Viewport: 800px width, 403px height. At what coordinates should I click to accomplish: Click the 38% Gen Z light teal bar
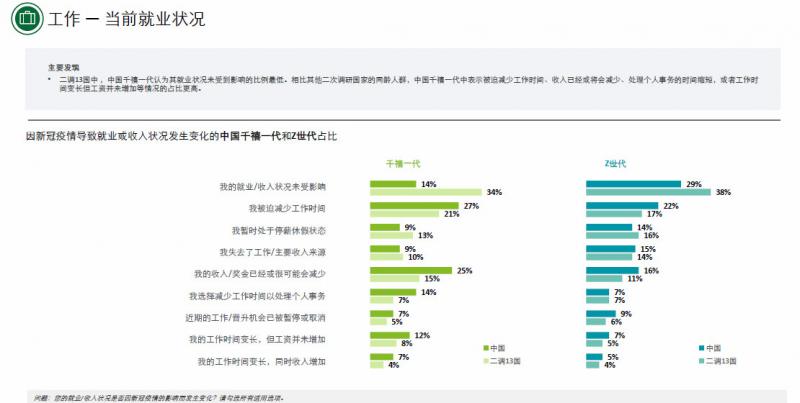tap(648, 192)
